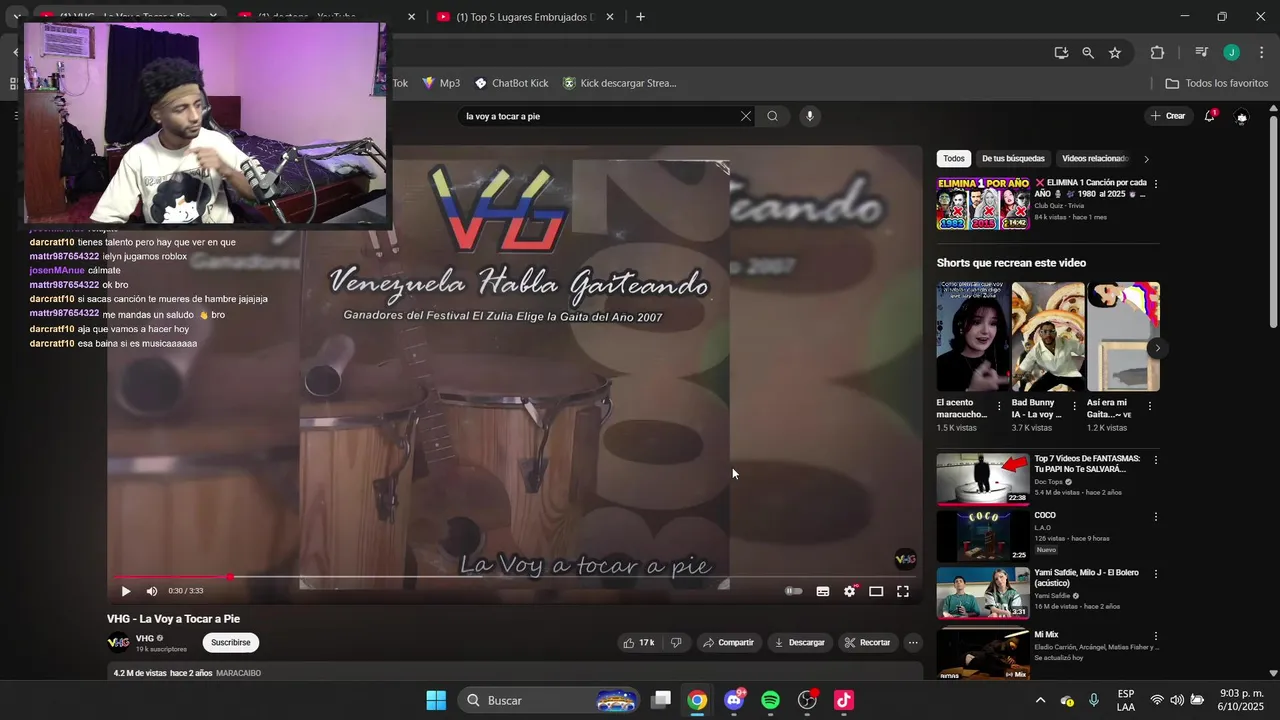Close the Top 5 Lugares Embrujados tab
The width and height of the screenshot is (1280, 720).
click(x=610, y=17)
